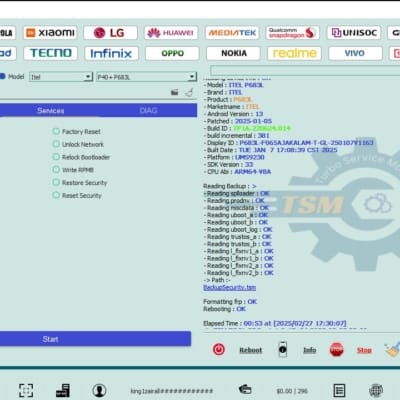Click the search field above the log
Viewport: 400px width, 400px height.
coord(305,70)
